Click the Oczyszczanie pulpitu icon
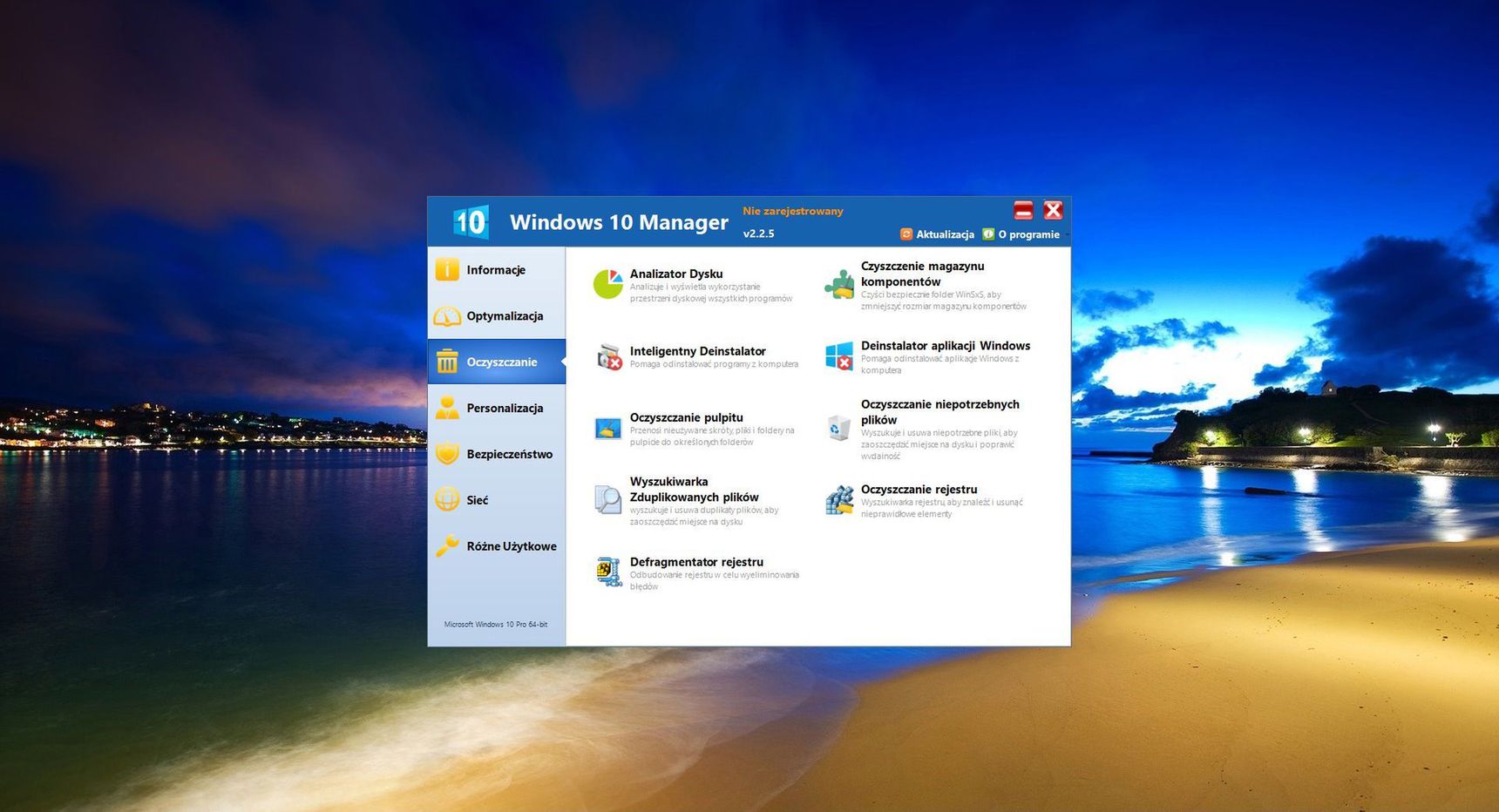Image resolution: width=1499 pixels, height=812 pixels. (608, 429)
